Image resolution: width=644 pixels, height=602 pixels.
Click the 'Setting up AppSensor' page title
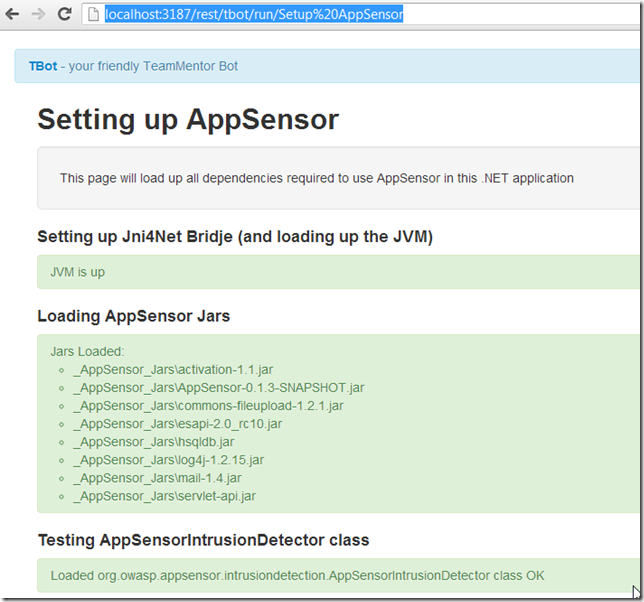188,119
